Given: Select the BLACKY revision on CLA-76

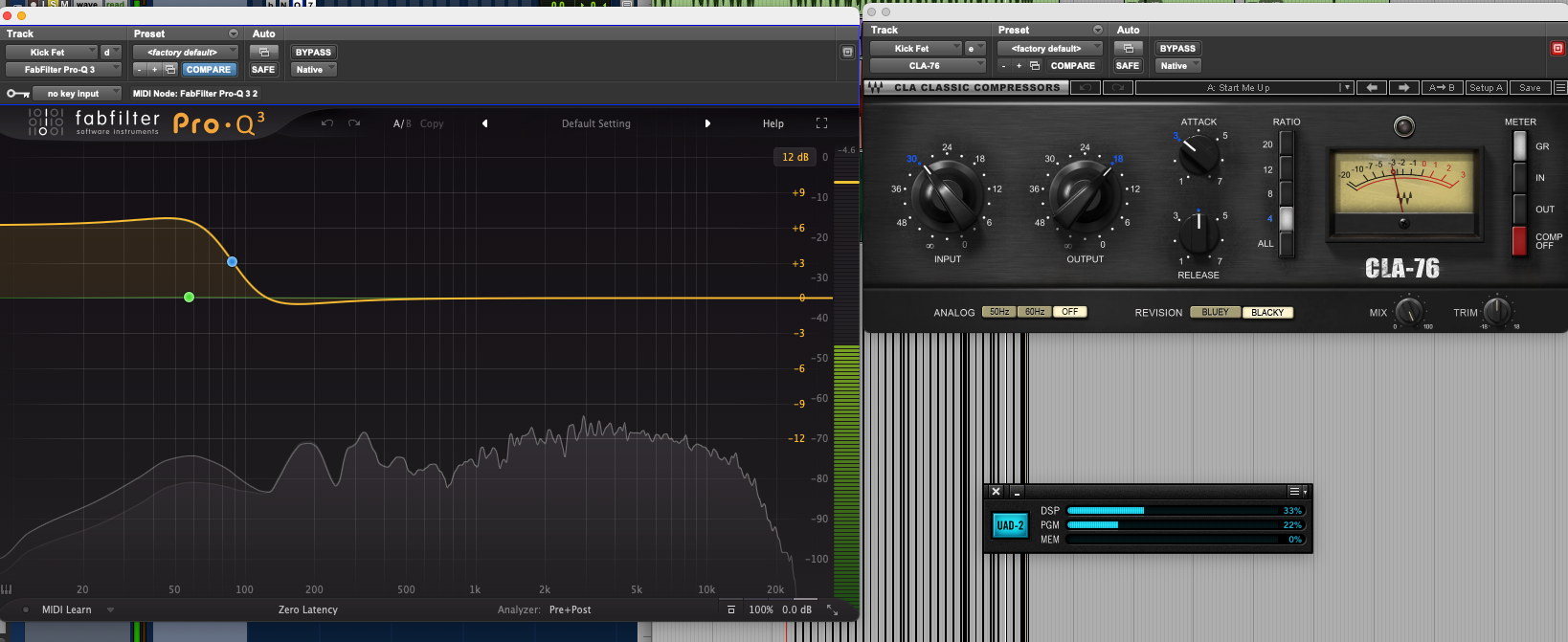Looking at the screenshot, I should coord(1267,313).
